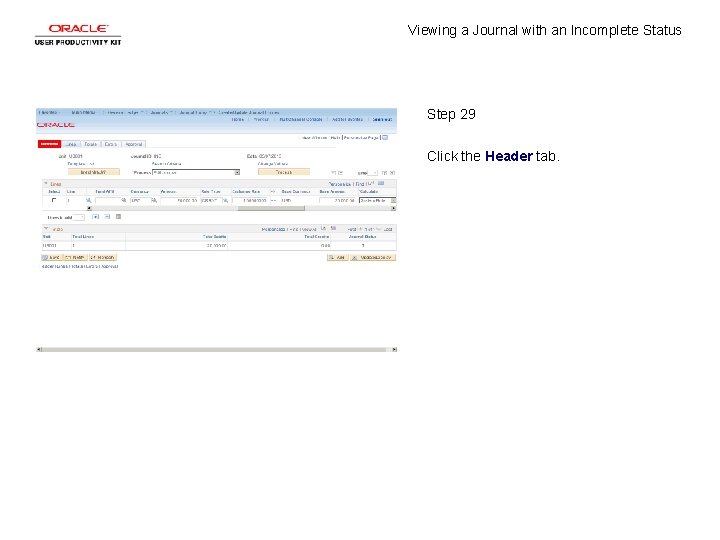The image size is (720, 540).
Task: Collapse the Lines section triangle
Action: 46,184
